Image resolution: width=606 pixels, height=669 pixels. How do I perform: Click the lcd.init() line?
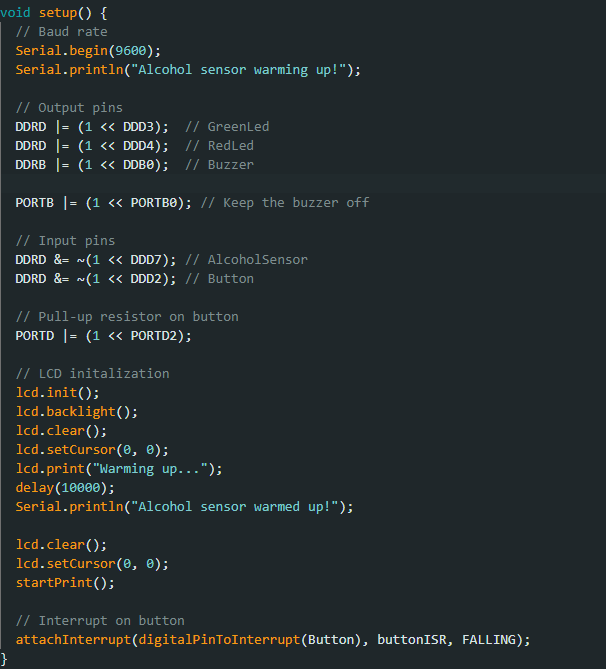[x=57, y=393]
